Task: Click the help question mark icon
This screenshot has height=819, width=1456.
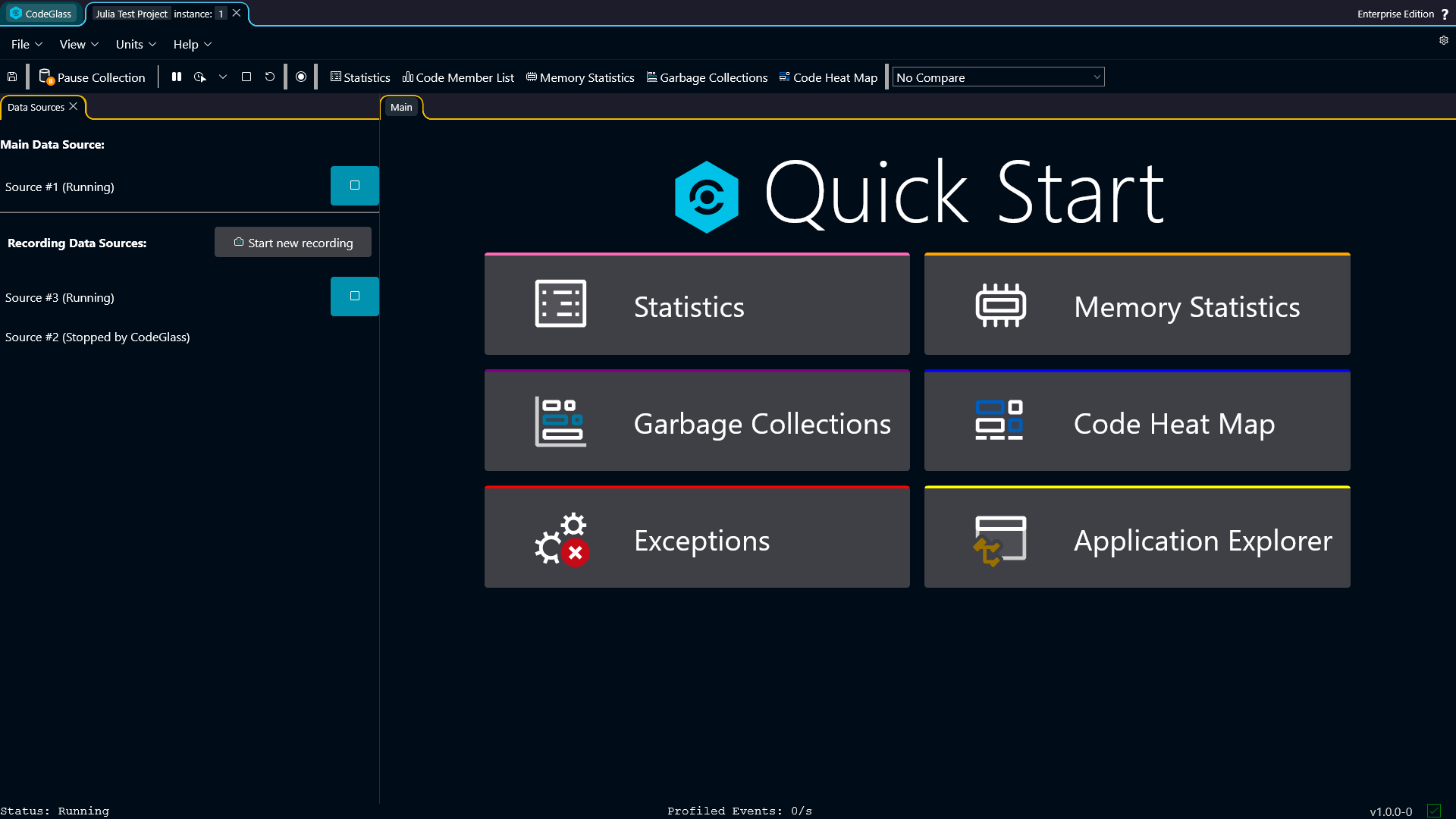Action: coord(1445,14)
